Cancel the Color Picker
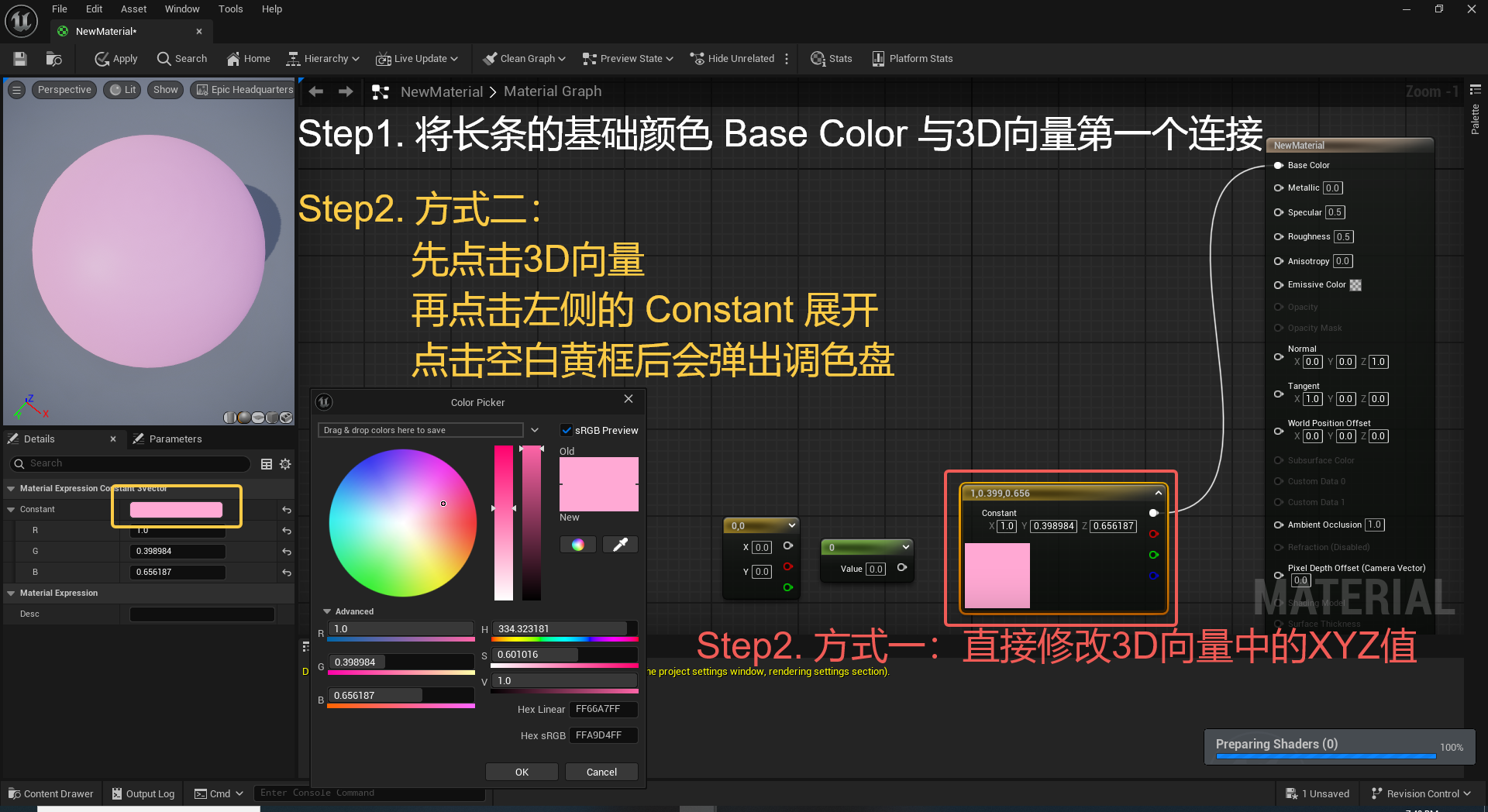 [x=601, y=772]
